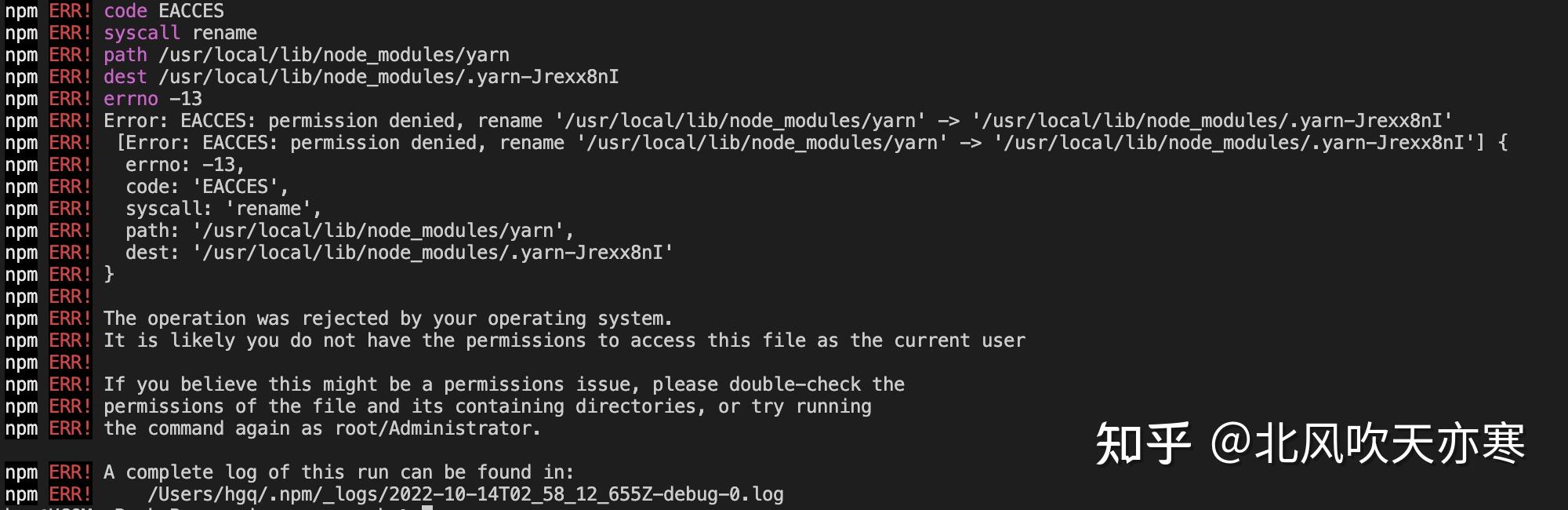Viewport: 1568px width, 510px height.
Task: Click the indented "errno: -13," property
Action: point(185,165)
